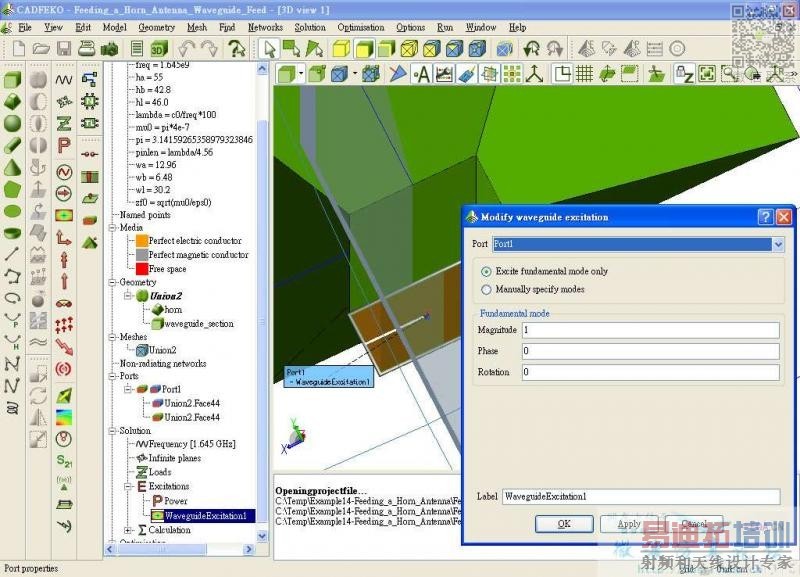Click the red P power icon in palette
This screenshot has width=800, height=577.
coord(64,145)
